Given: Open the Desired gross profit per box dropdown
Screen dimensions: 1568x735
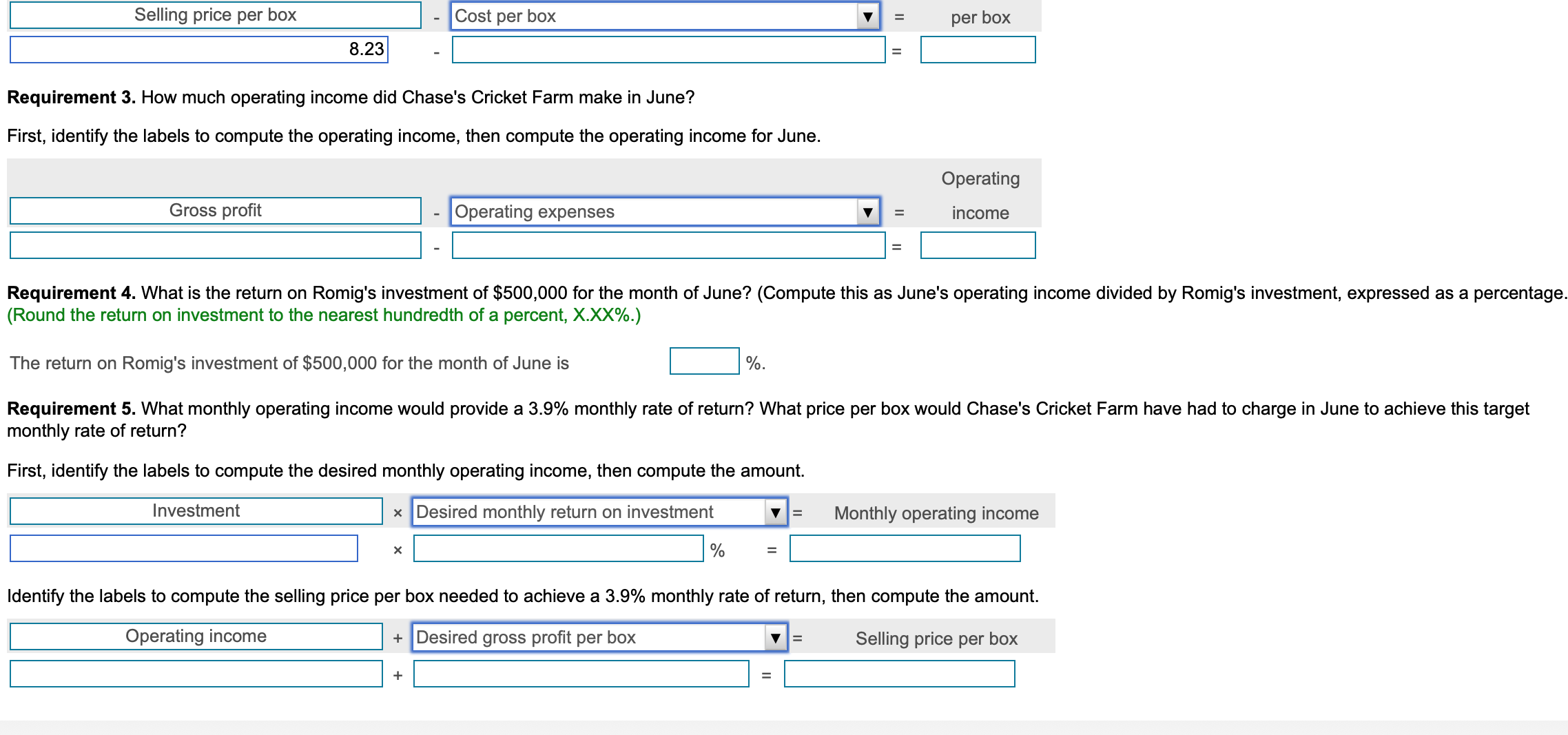Looking at the screenshot, I should (776, 637).
